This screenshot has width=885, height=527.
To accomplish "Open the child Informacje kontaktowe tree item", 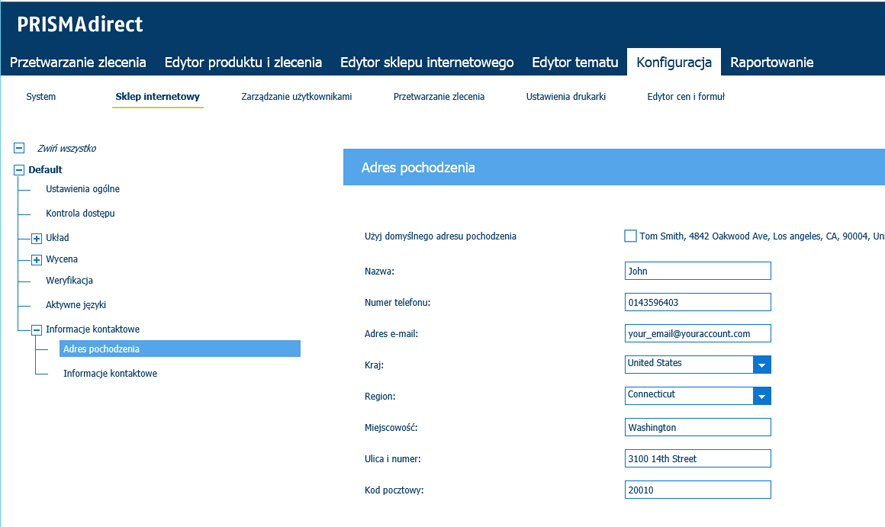I will click(110, 374).
